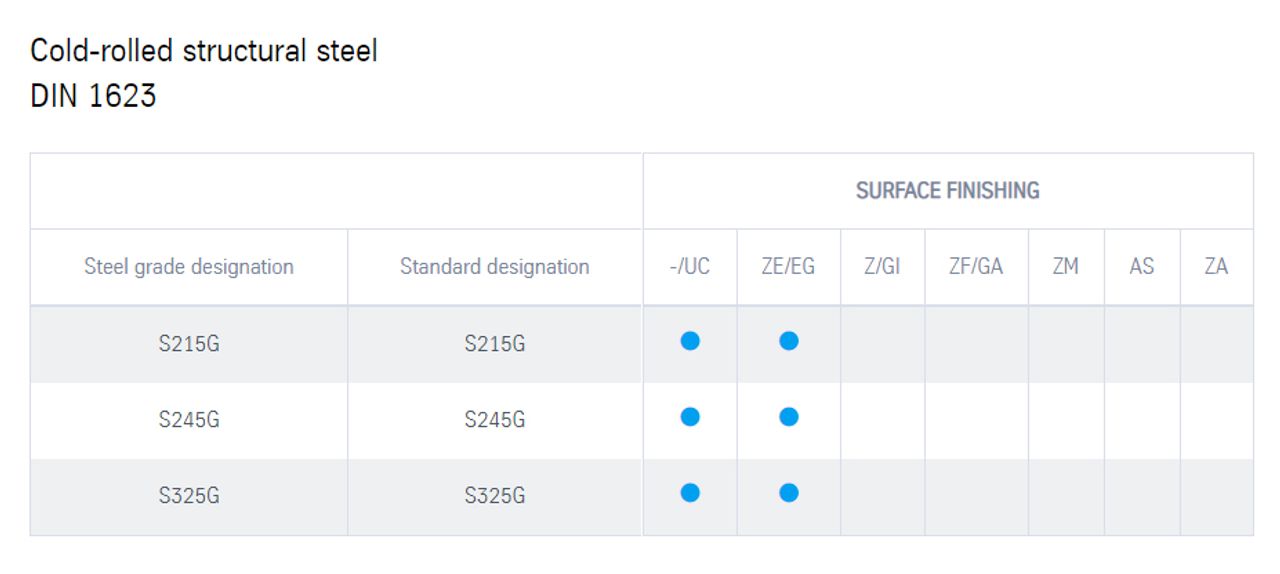Select the ZE/EG column header
This screenshot has height=574, width=1280.
(x=789, y=267)
